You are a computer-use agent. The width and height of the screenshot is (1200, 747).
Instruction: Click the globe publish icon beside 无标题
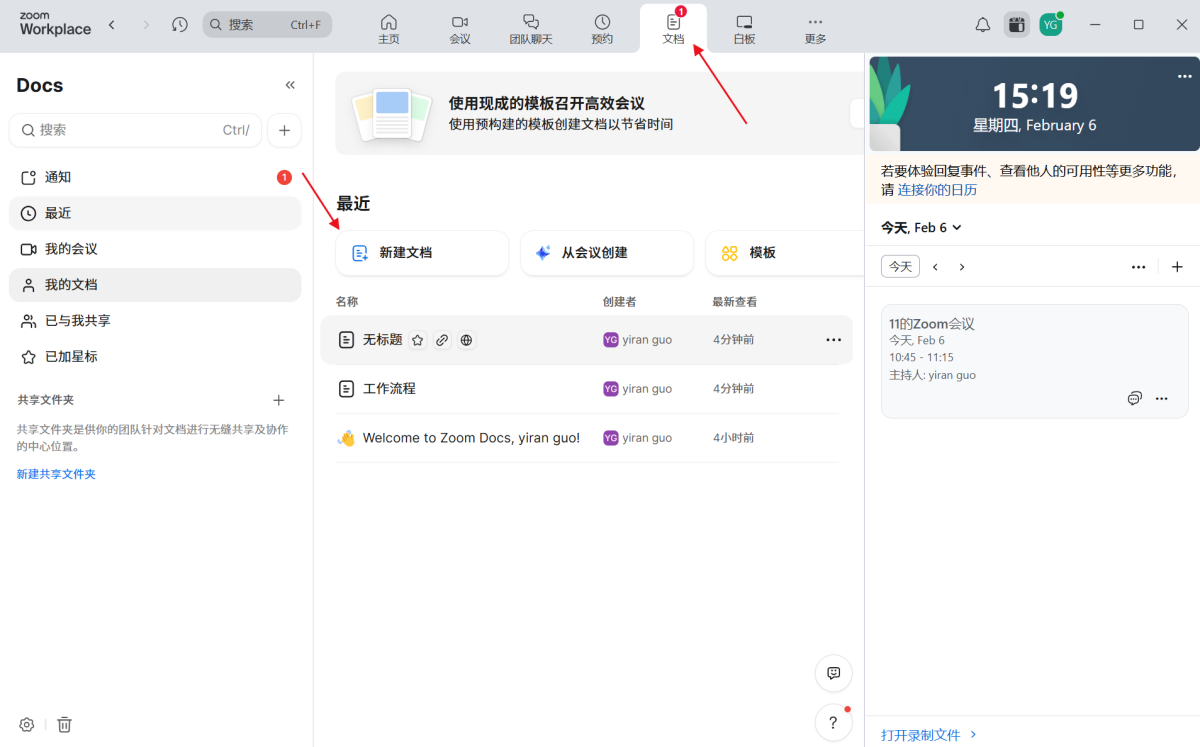click(466, 340)
